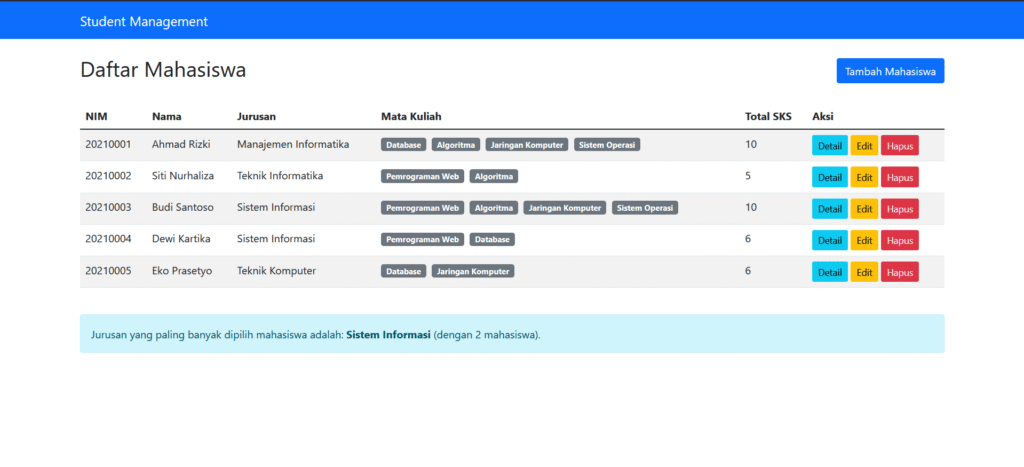Screen dimensions: 1024x467
Task: Delete Eko Prasetyo with Hapus
Action: tap(899, 272)
